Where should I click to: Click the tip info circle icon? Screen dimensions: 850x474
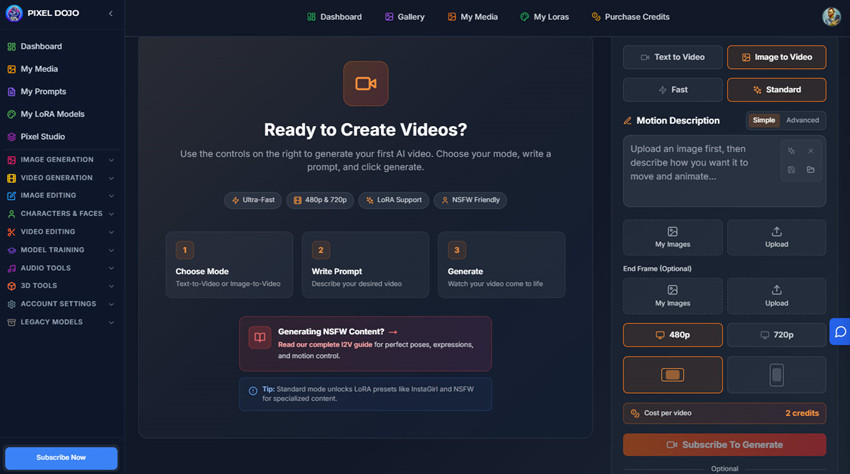(x=253, y=391)
